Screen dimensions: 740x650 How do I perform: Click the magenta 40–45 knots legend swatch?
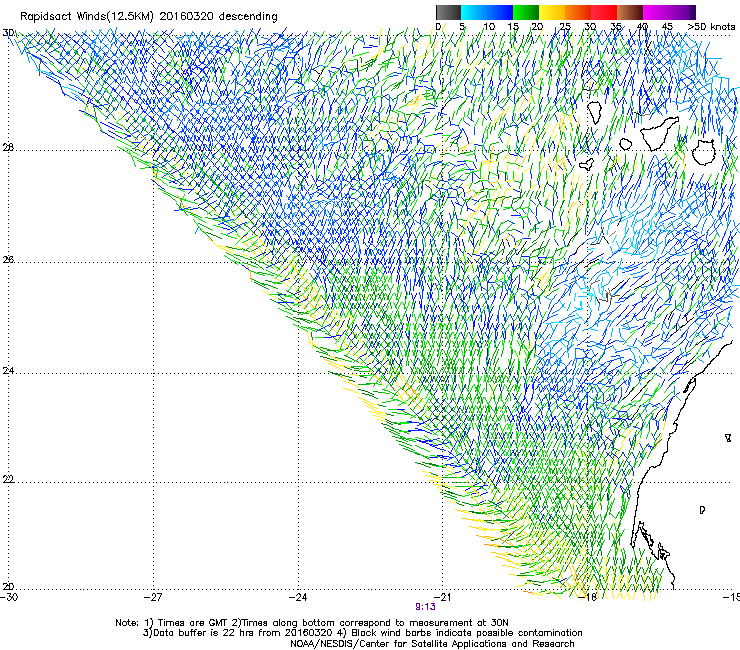(656, 12)
